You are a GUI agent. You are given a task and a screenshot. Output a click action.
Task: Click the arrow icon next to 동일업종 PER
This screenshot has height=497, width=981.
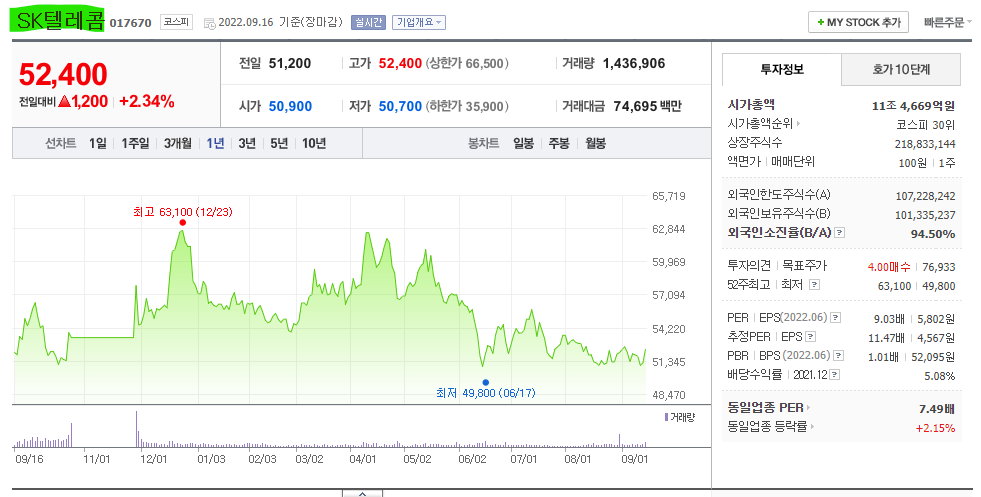coord(808,407)
